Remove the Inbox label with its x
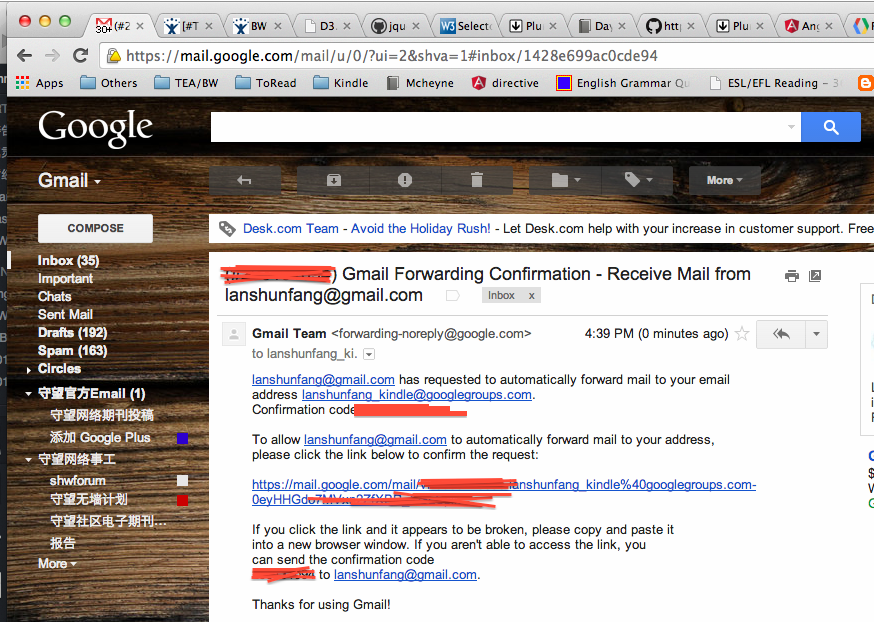 (531, 295)
